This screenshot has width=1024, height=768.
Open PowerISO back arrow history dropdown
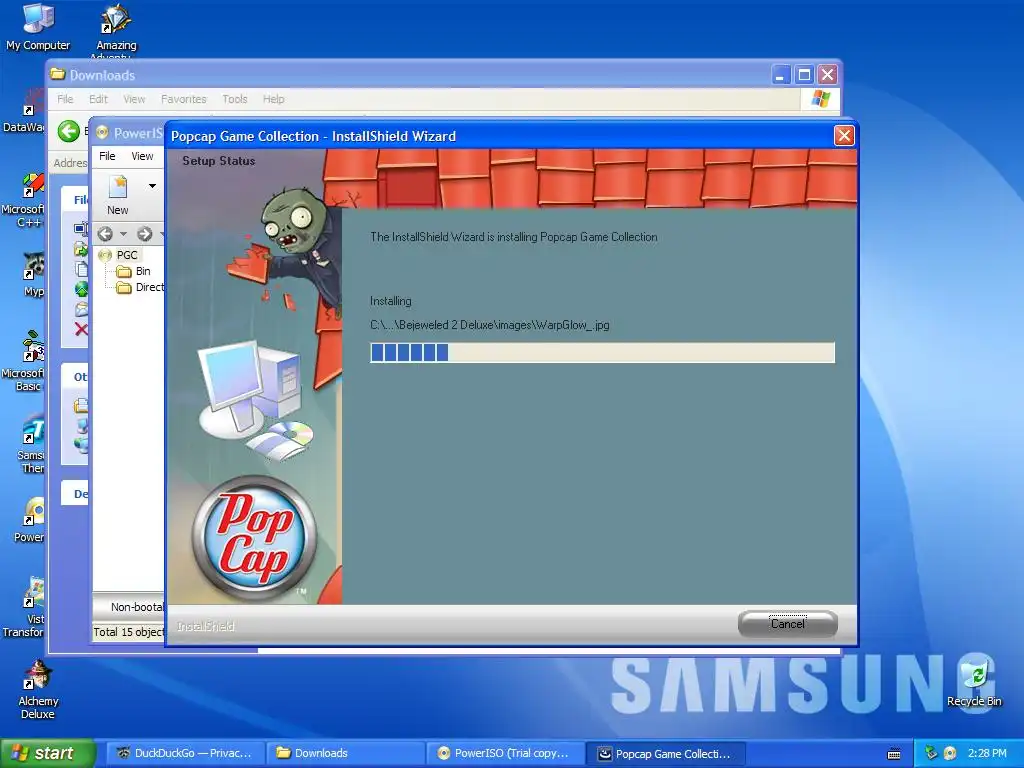click(123, 234)
